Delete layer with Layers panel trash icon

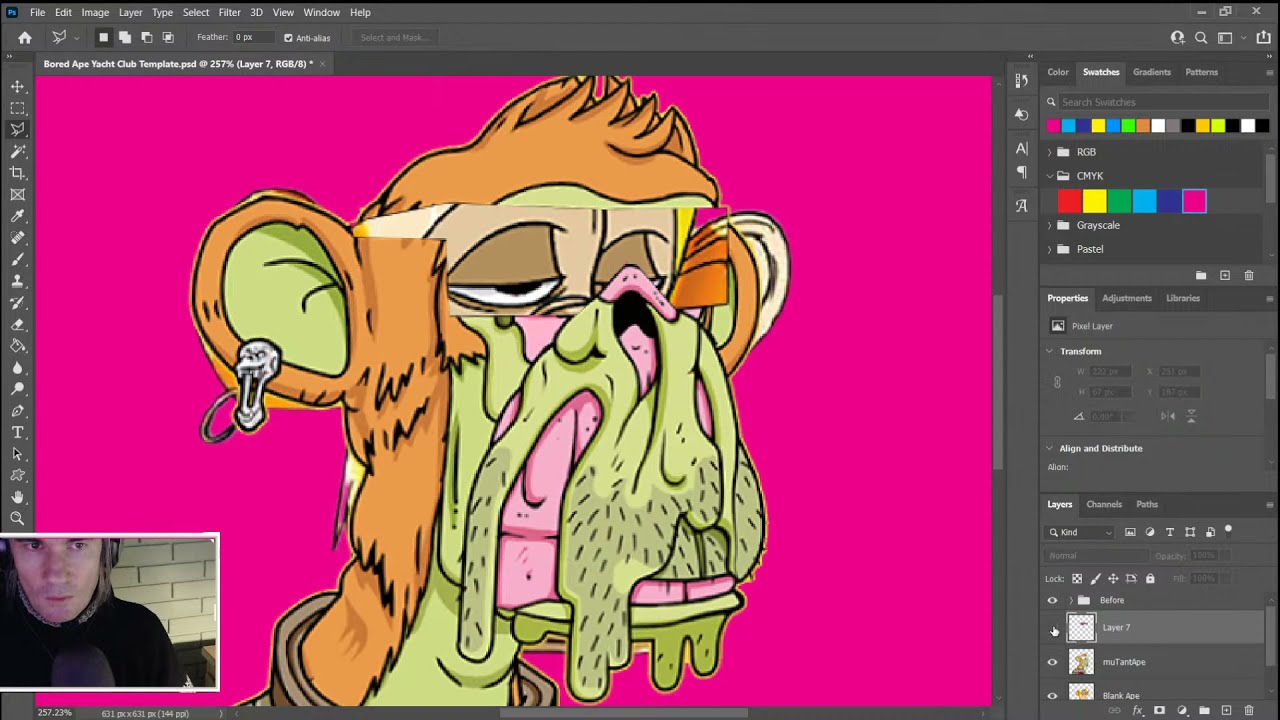(1249, 711)
